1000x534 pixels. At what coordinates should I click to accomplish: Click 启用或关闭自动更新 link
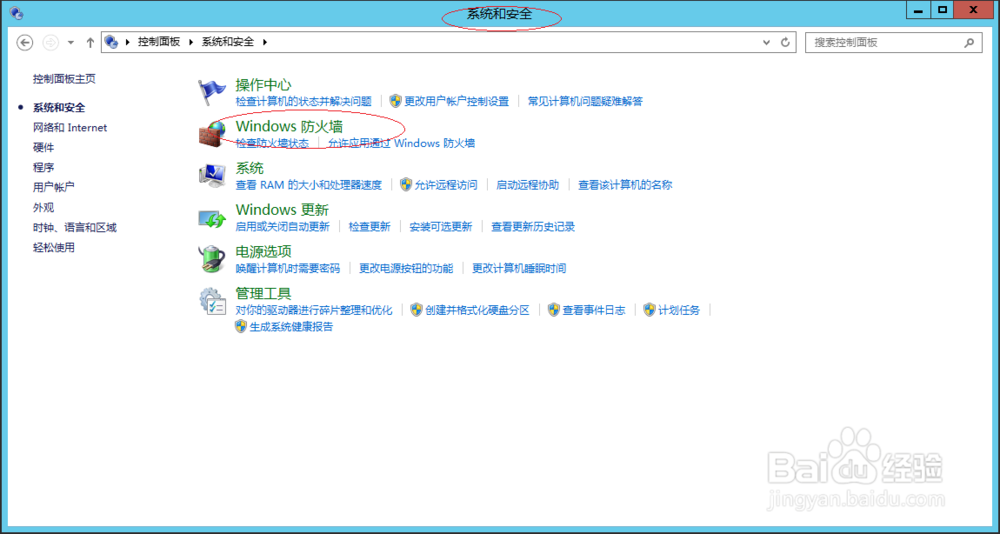(x=283, y=226)
